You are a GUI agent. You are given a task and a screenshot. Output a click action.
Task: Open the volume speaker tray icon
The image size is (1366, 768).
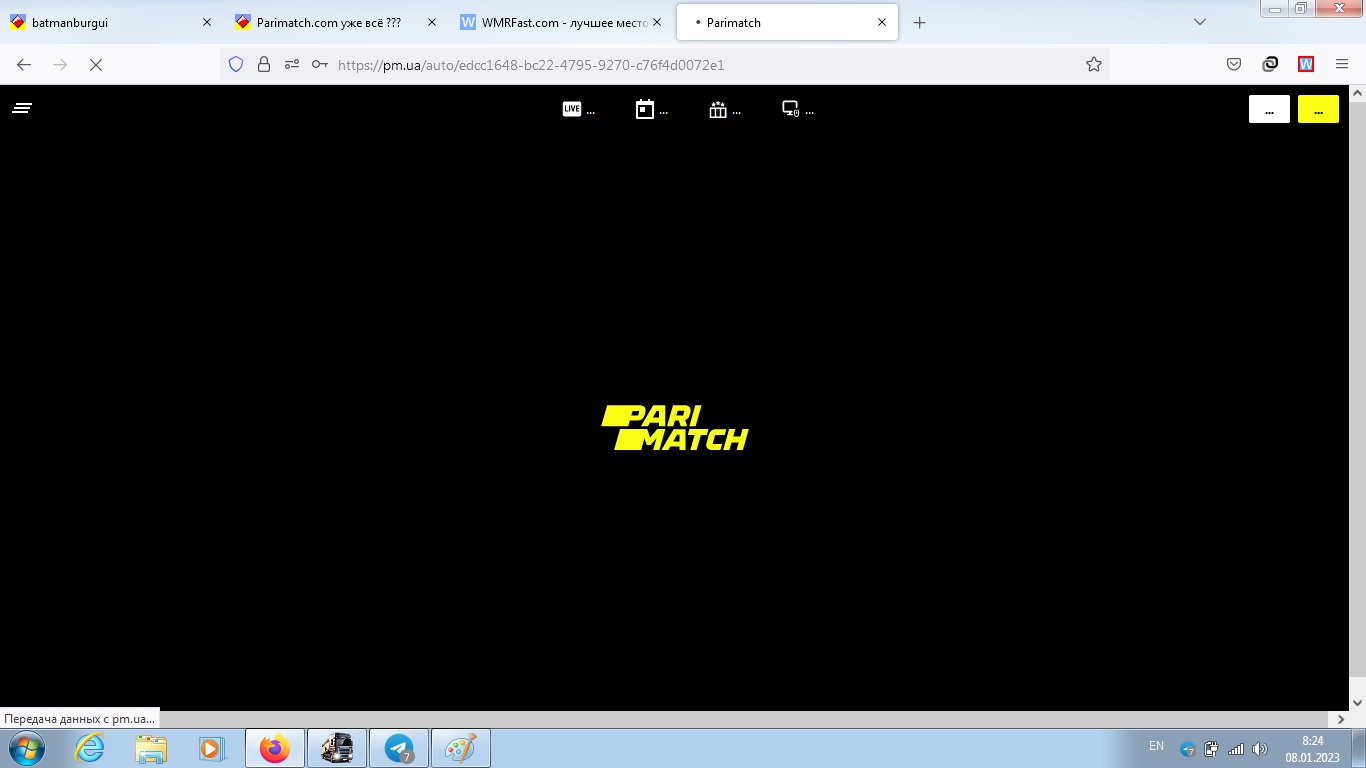click(1260, 749)
